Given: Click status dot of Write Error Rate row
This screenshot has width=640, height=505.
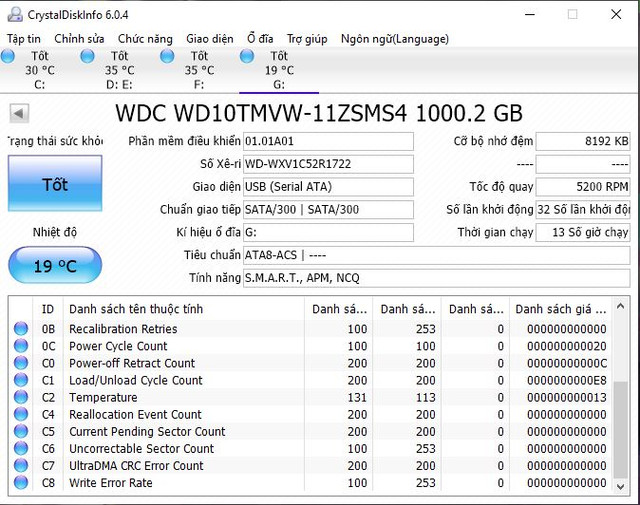Looking at the screenshot, I should [x=21, y=483].
